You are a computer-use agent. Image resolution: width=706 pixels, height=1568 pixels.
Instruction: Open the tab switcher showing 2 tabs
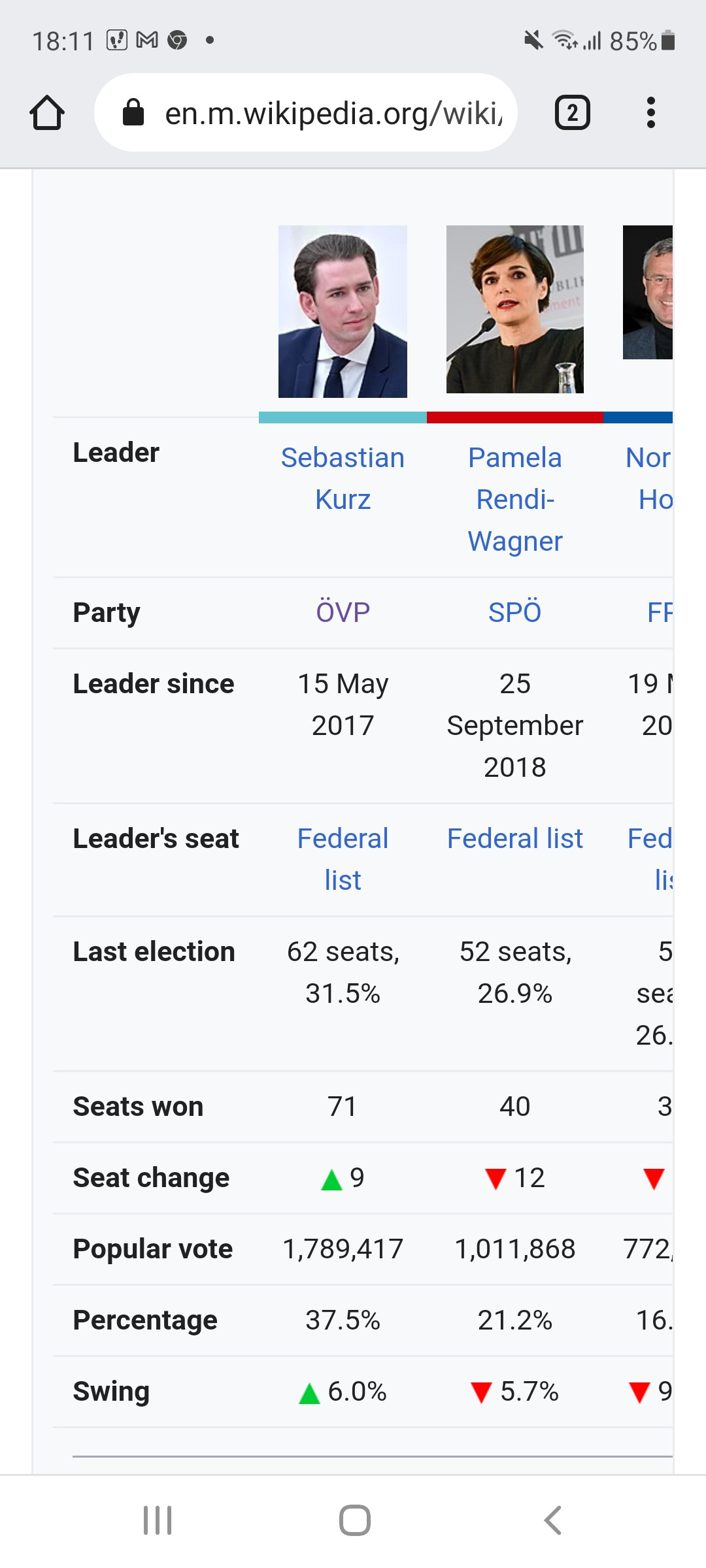pos(573,113)
